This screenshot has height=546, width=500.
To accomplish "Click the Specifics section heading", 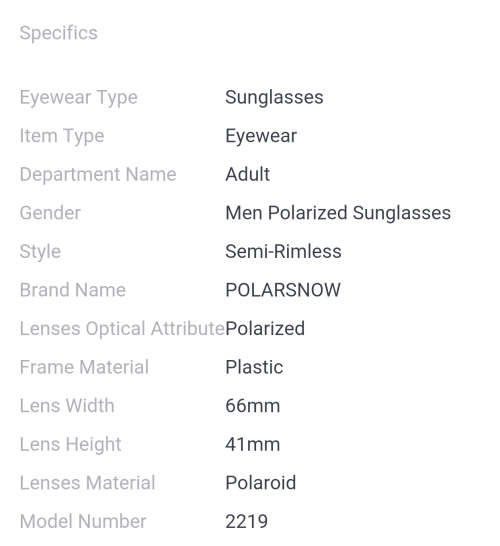I will click(58, 33).
